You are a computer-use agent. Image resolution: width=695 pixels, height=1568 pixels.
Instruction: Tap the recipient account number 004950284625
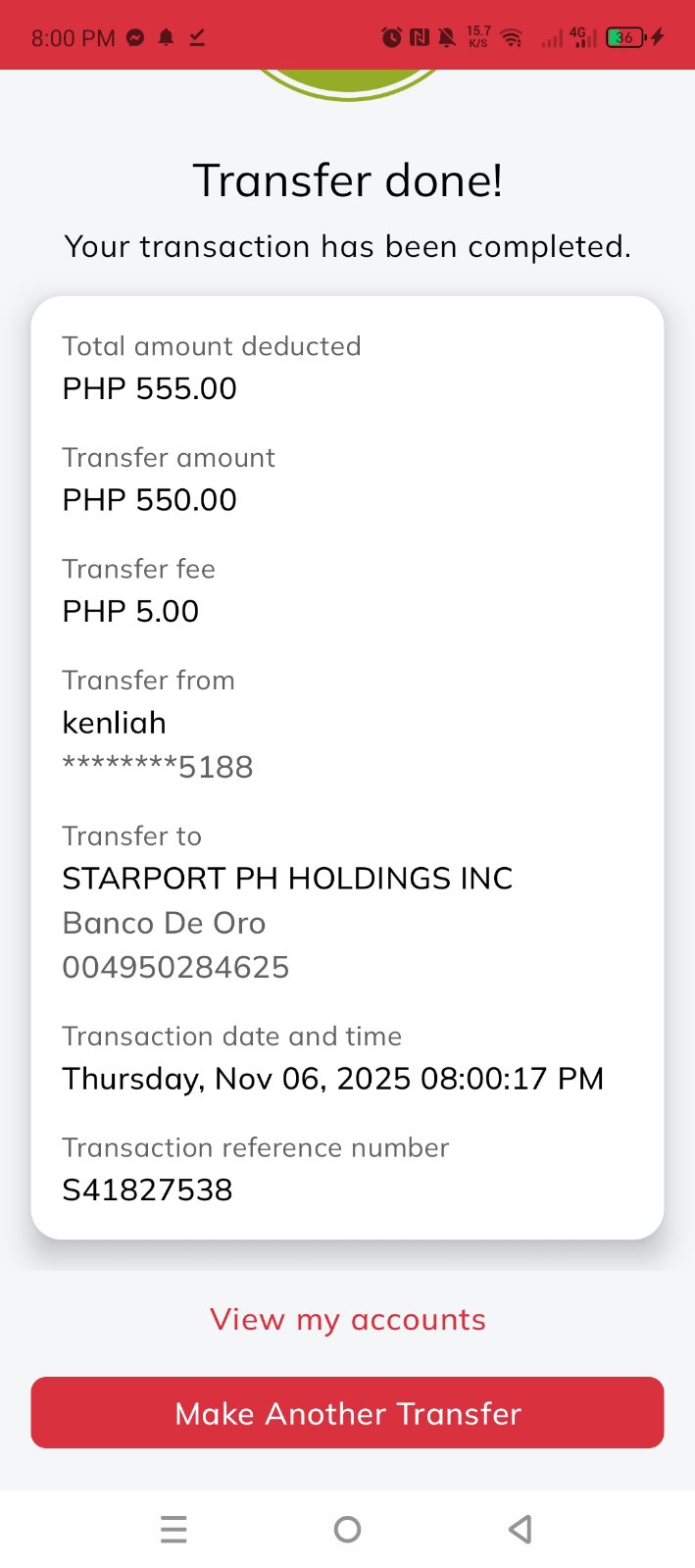[x=175, y=967]
